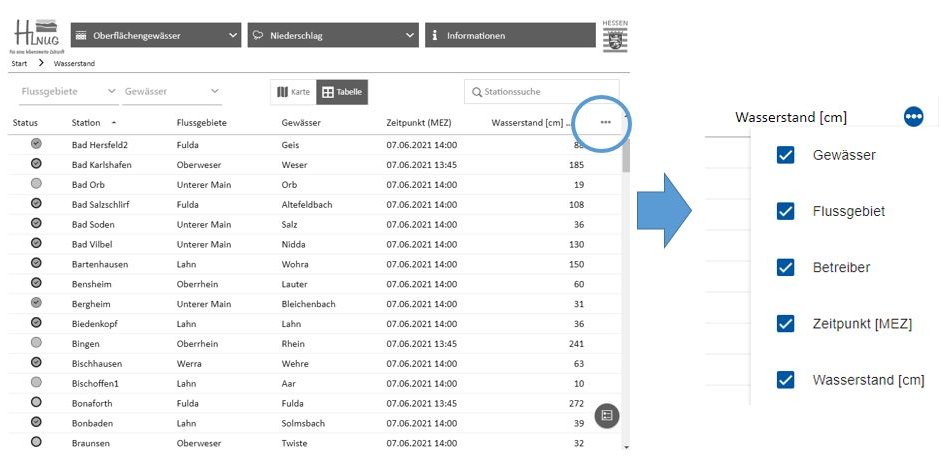Switch to the Karte view

pyautogui.click(x=294, y=92)
